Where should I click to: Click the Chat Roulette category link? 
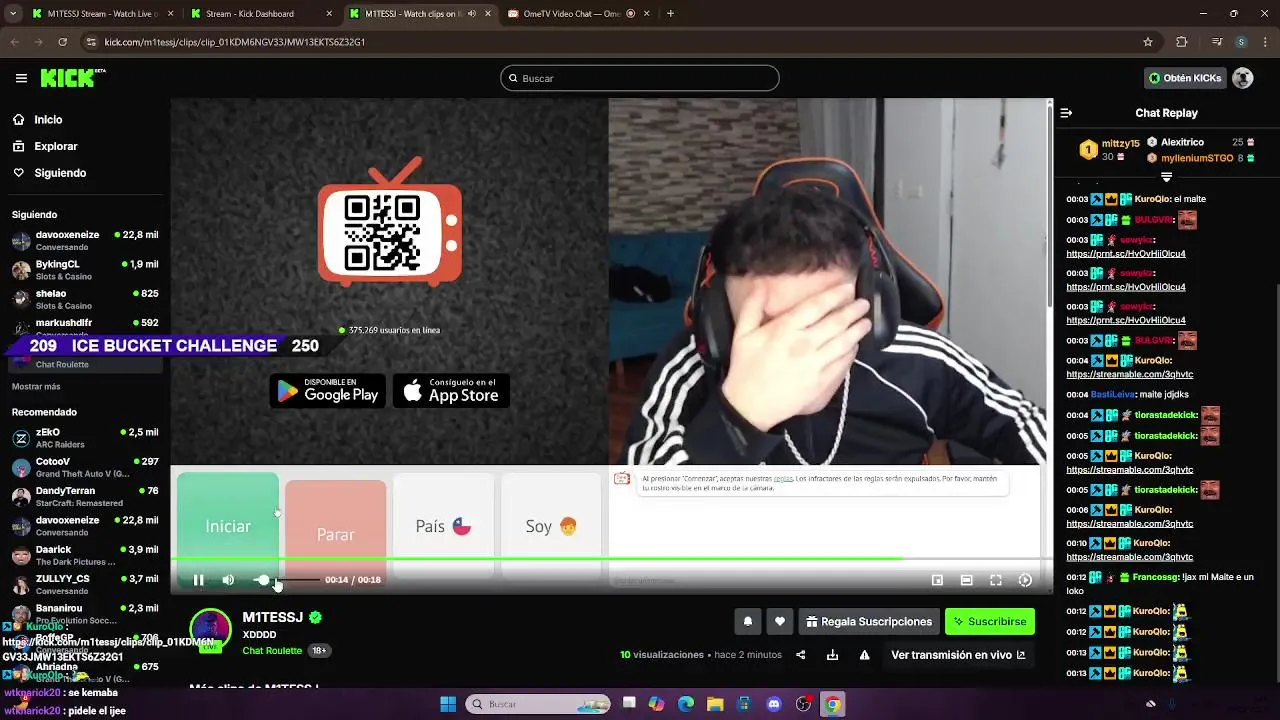(272, 651)
